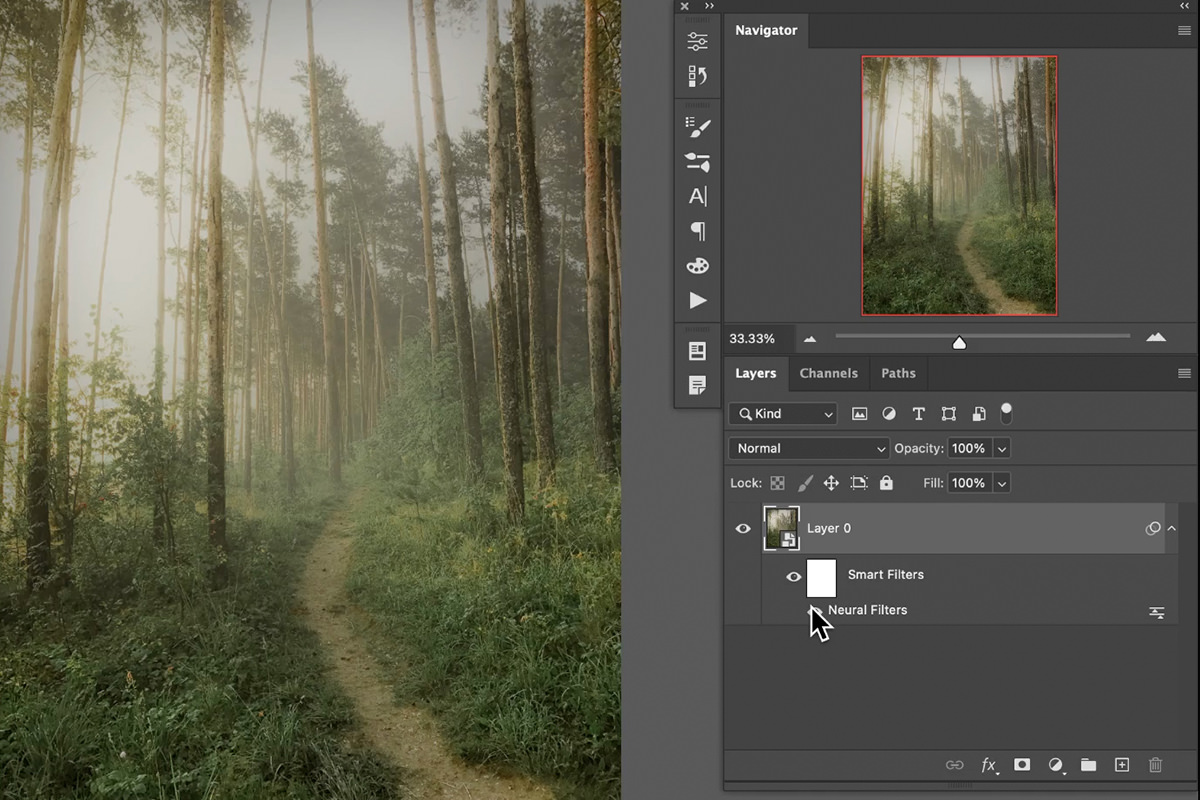Create a new layer with plus icon
The height and width of the screenshot is (800, 1200).
1122,765
